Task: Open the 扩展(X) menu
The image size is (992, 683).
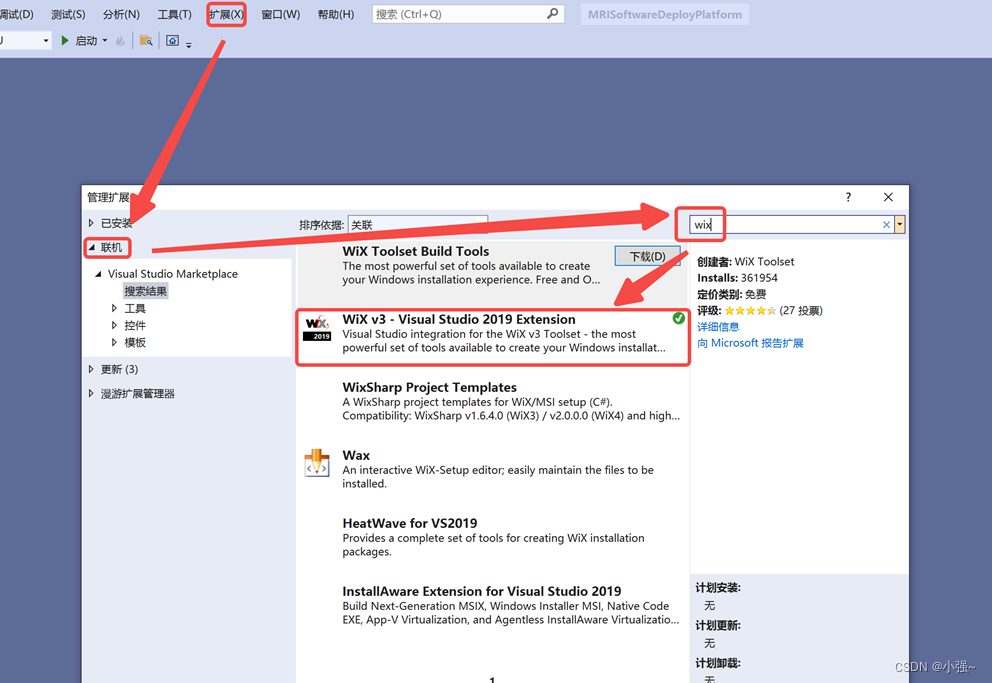Action: click(x=226, y=14)
